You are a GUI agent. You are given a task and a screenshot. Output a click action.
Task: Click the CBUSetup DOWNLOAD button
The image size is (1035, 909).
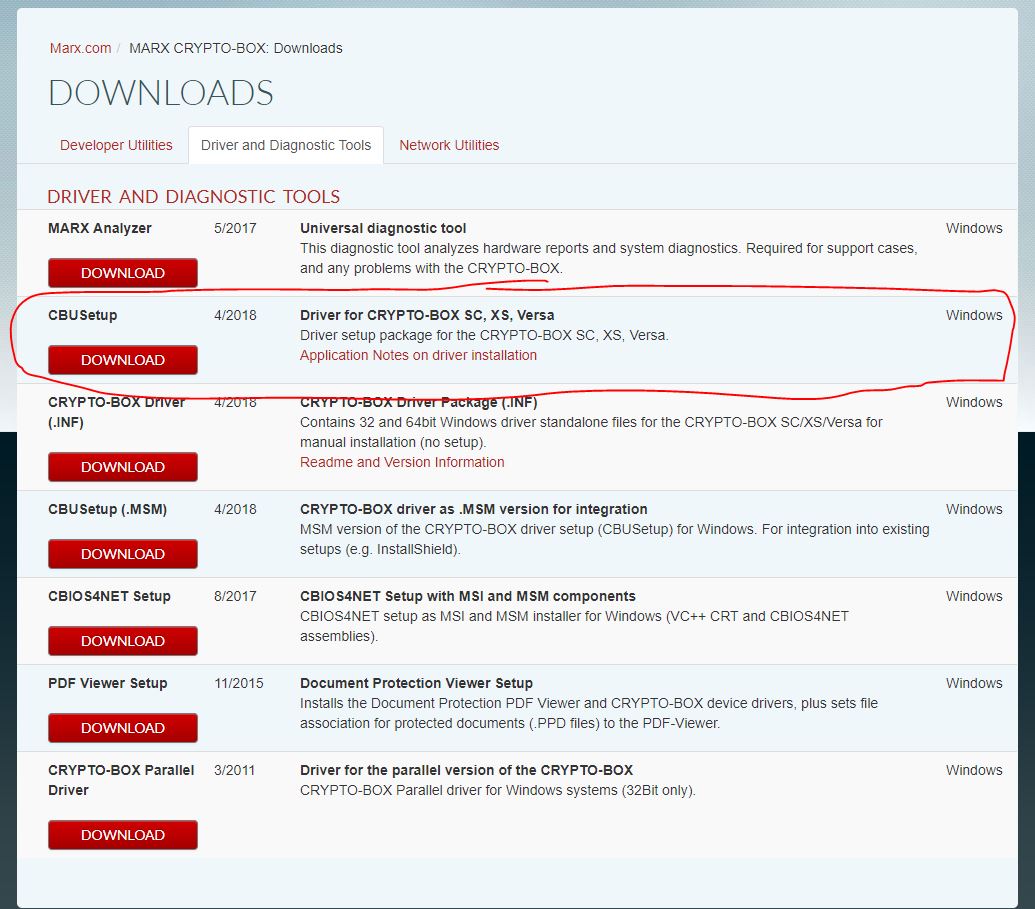click(123, 360)
